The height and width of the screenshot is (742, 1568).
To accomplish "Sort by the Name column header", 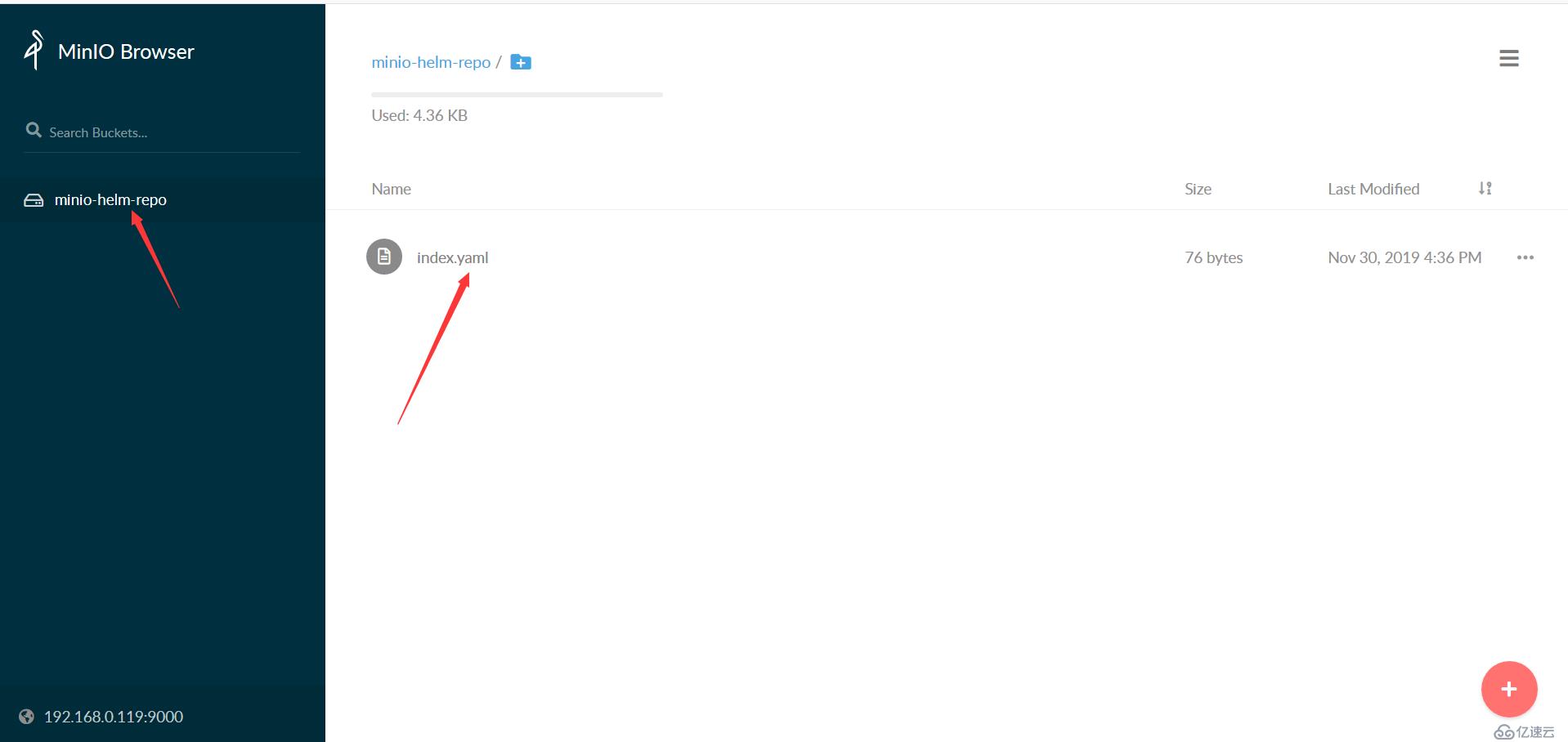I will click(x=391, y=189).
